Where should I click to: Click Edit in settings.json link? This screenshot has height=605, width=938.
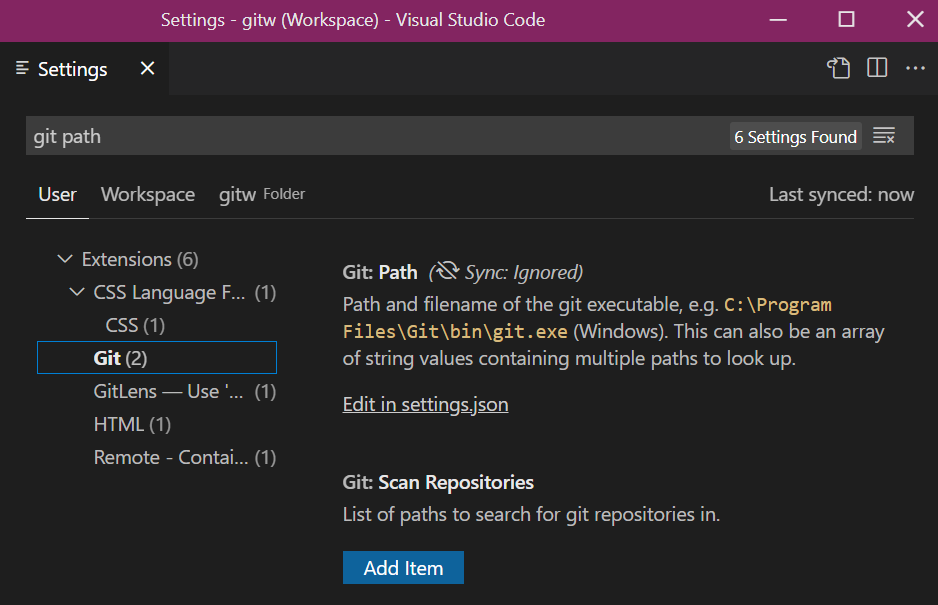click(x=425, y=405)
